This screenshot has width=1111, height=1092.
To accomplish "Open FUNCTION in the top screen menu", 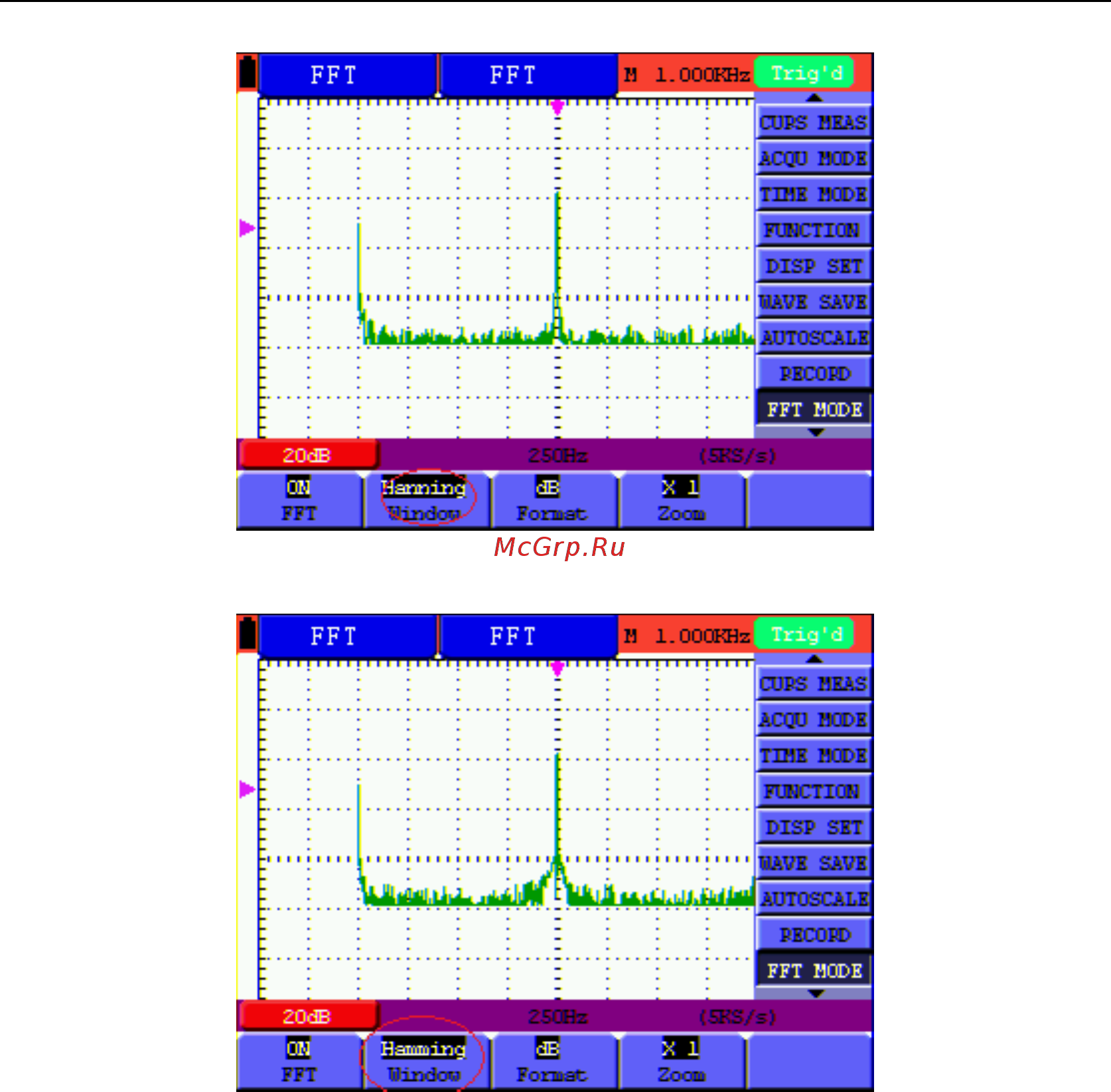I will point(813,230).
